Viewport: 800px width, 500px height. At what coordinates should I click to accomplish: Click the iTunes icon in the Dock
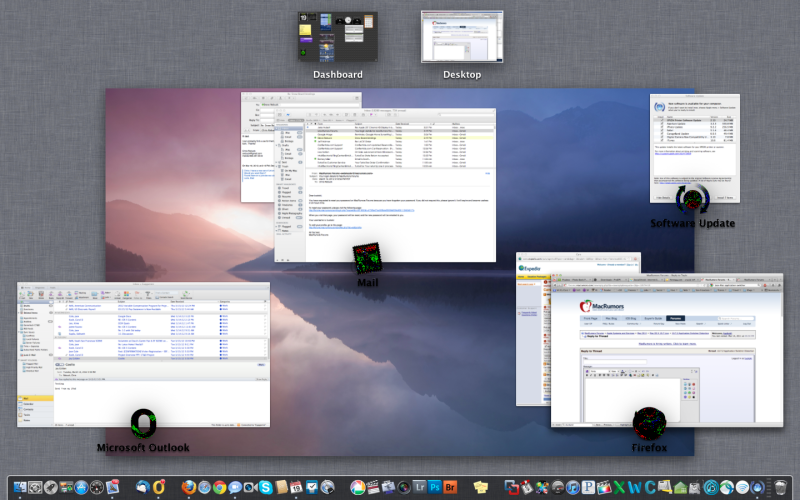click(x=573, y=487)
